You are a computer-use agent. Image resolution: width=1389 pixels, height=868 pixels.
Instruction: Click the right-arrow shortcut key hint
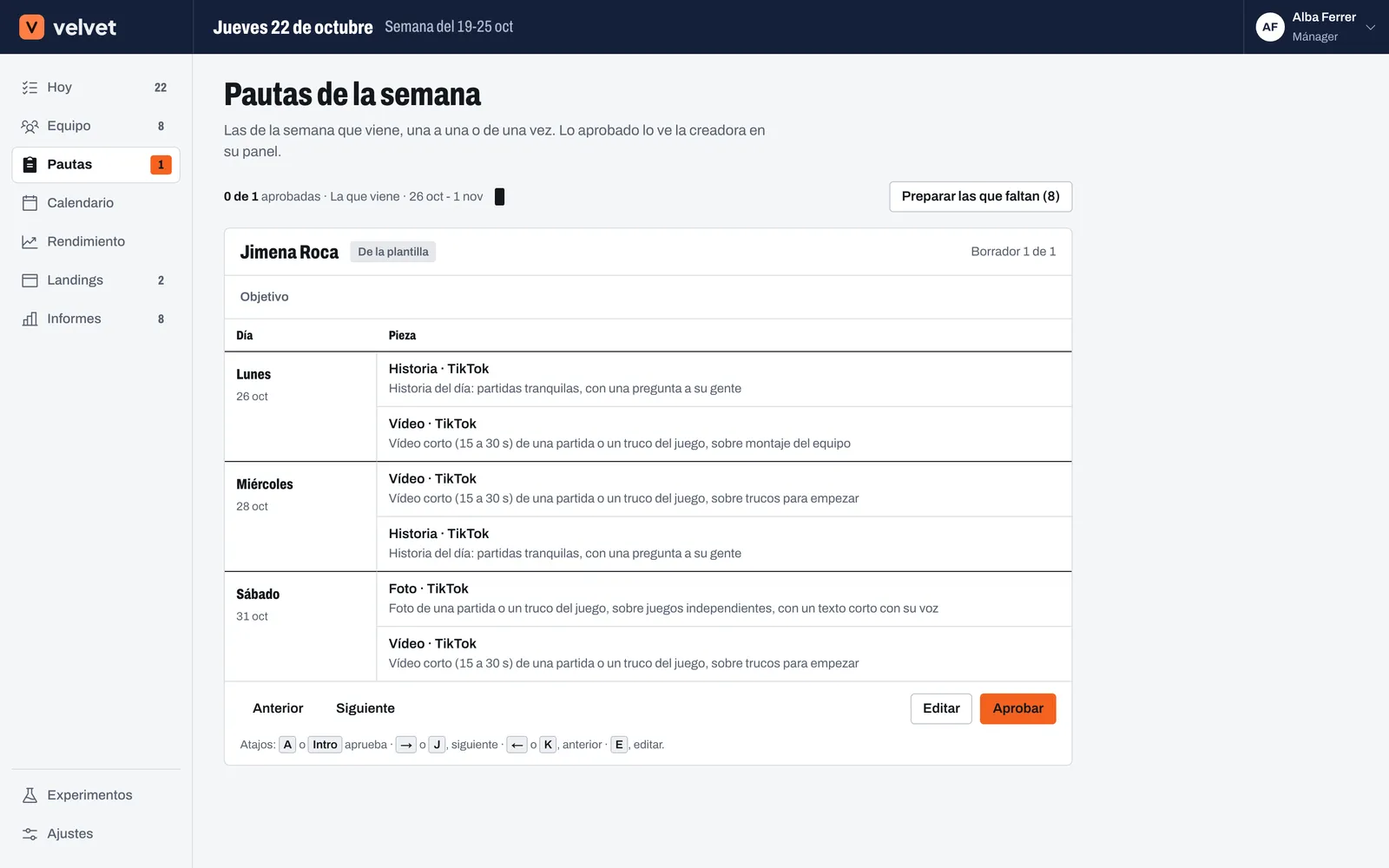[406, 745]
